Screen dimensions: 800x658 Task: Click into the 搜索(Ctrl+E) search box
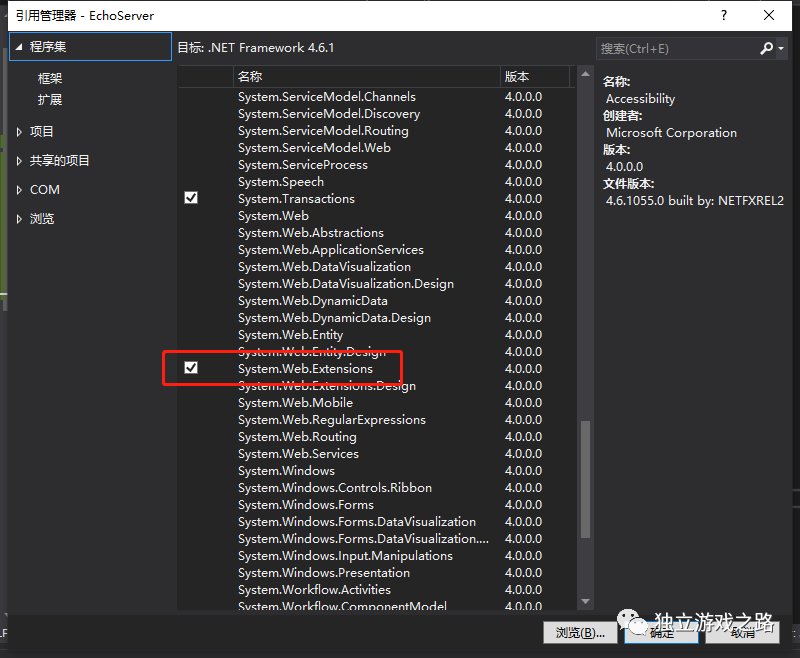(x=675, y=48)
